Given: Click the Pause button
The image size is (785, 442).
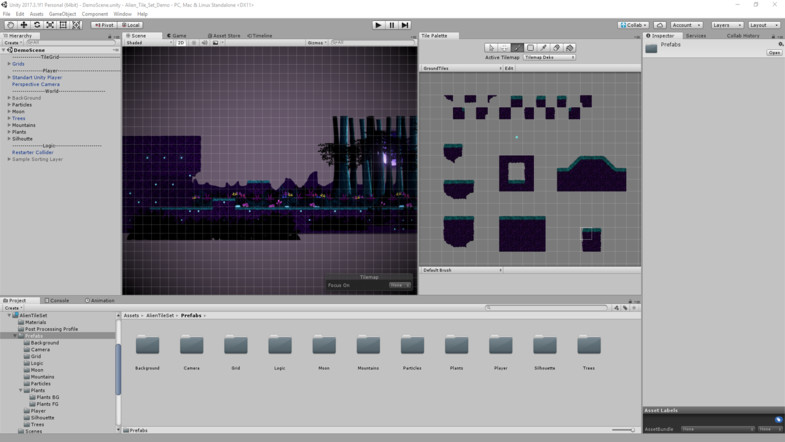Looking at the screenshot, I should [392, 25].
